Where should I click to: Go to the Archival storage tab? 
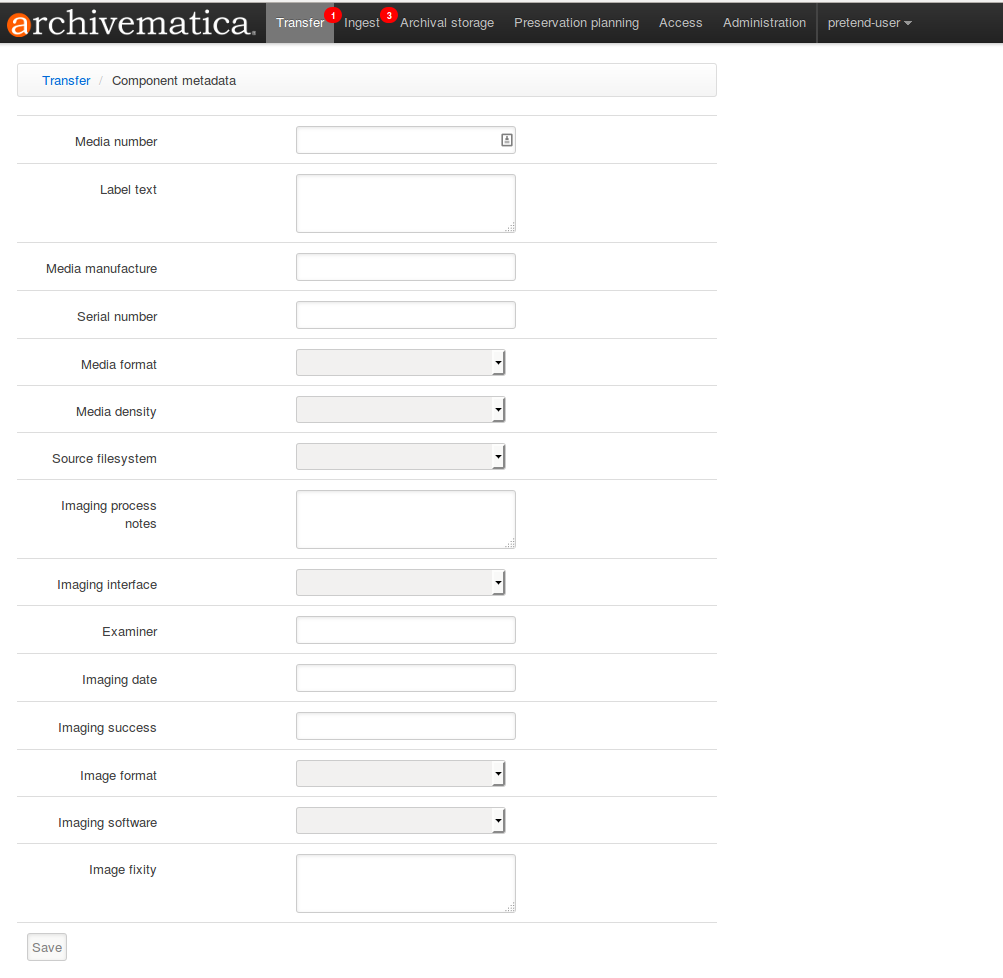click(x=447, y=23)
